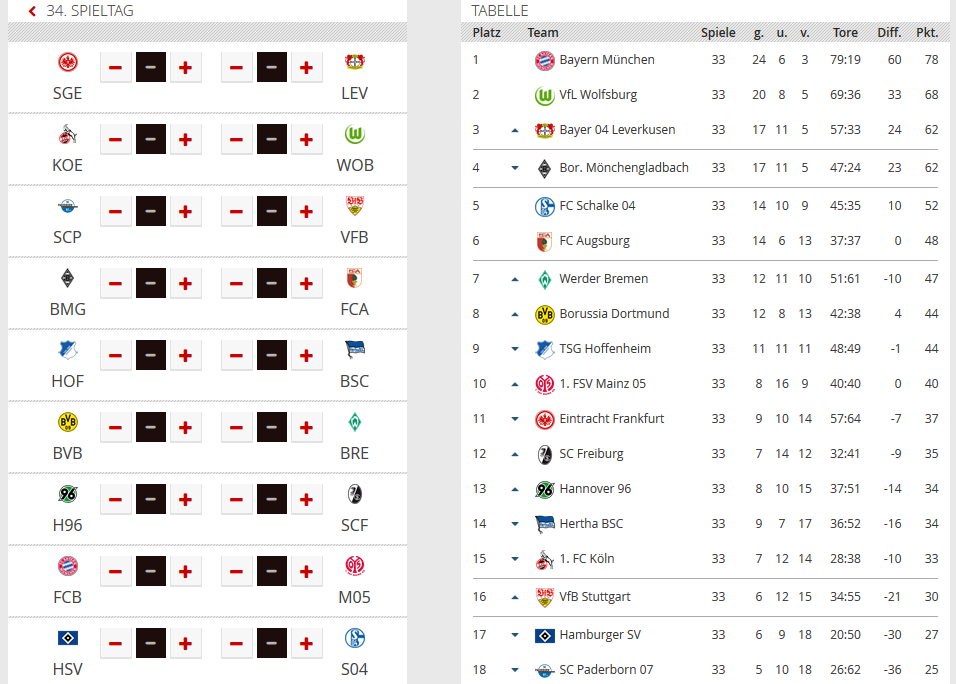
Task: Go back using the 34. Spieltag arrow
Action: (32, 11)
